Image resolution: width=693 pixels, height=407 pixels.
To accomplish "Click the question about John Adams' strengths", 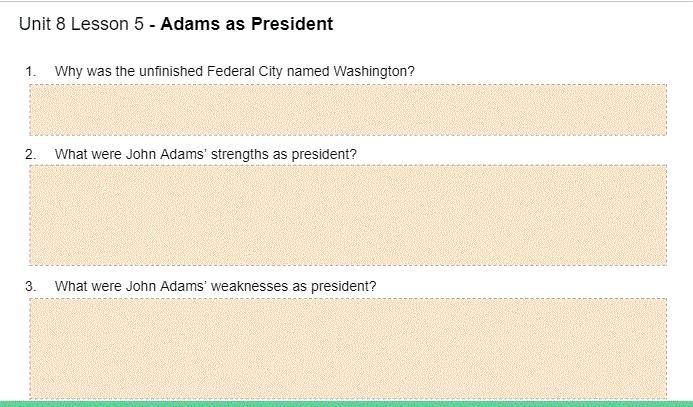I will 205,154.
